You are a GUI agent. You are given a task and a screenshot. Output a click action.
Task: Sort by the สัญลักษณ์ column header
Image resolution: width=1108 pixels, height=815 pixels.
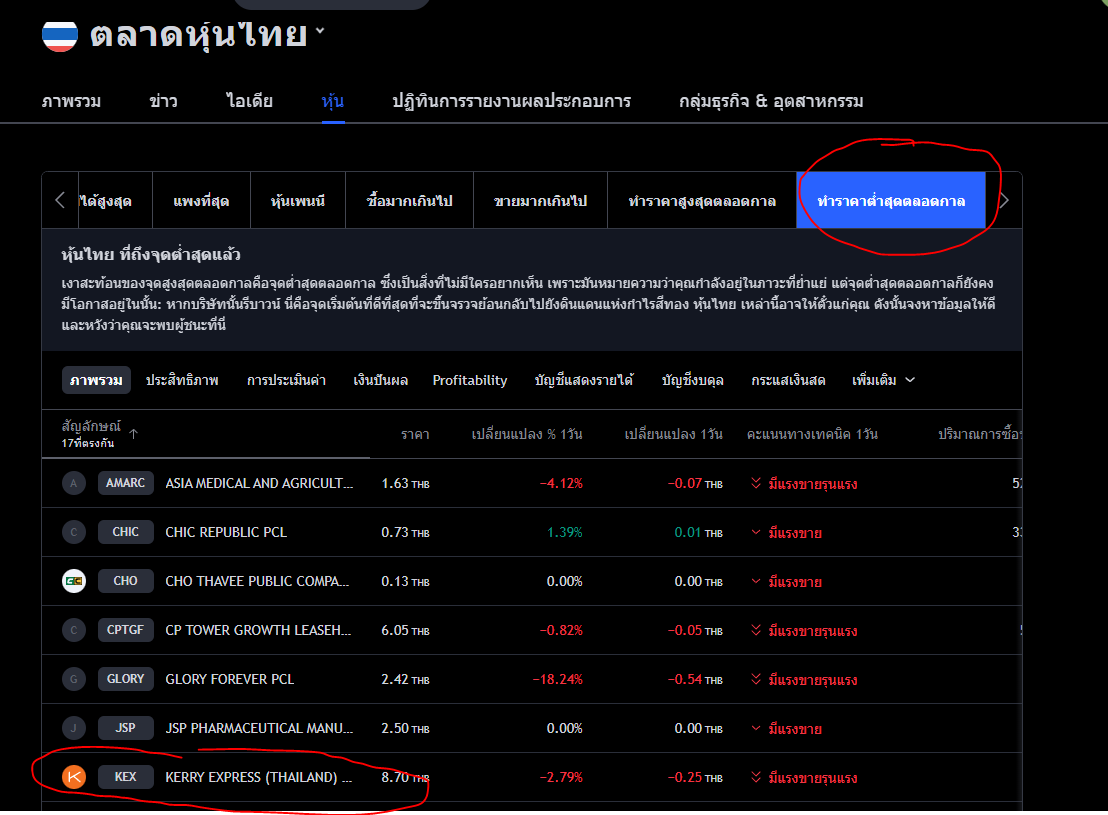[x=91, y=426]
